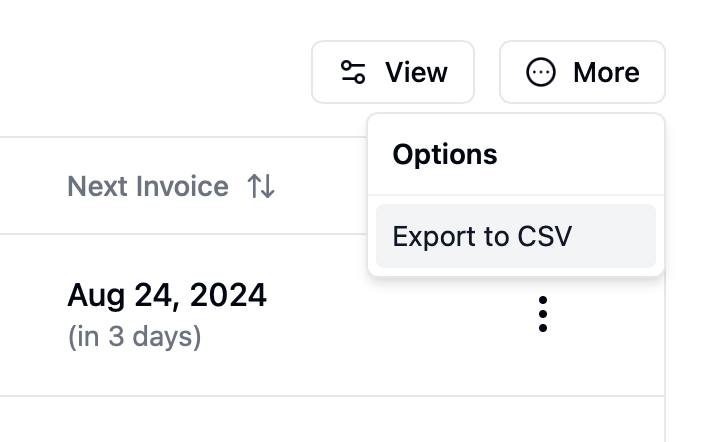Click the down arrow of the sort indicator

tap(267, 186)
